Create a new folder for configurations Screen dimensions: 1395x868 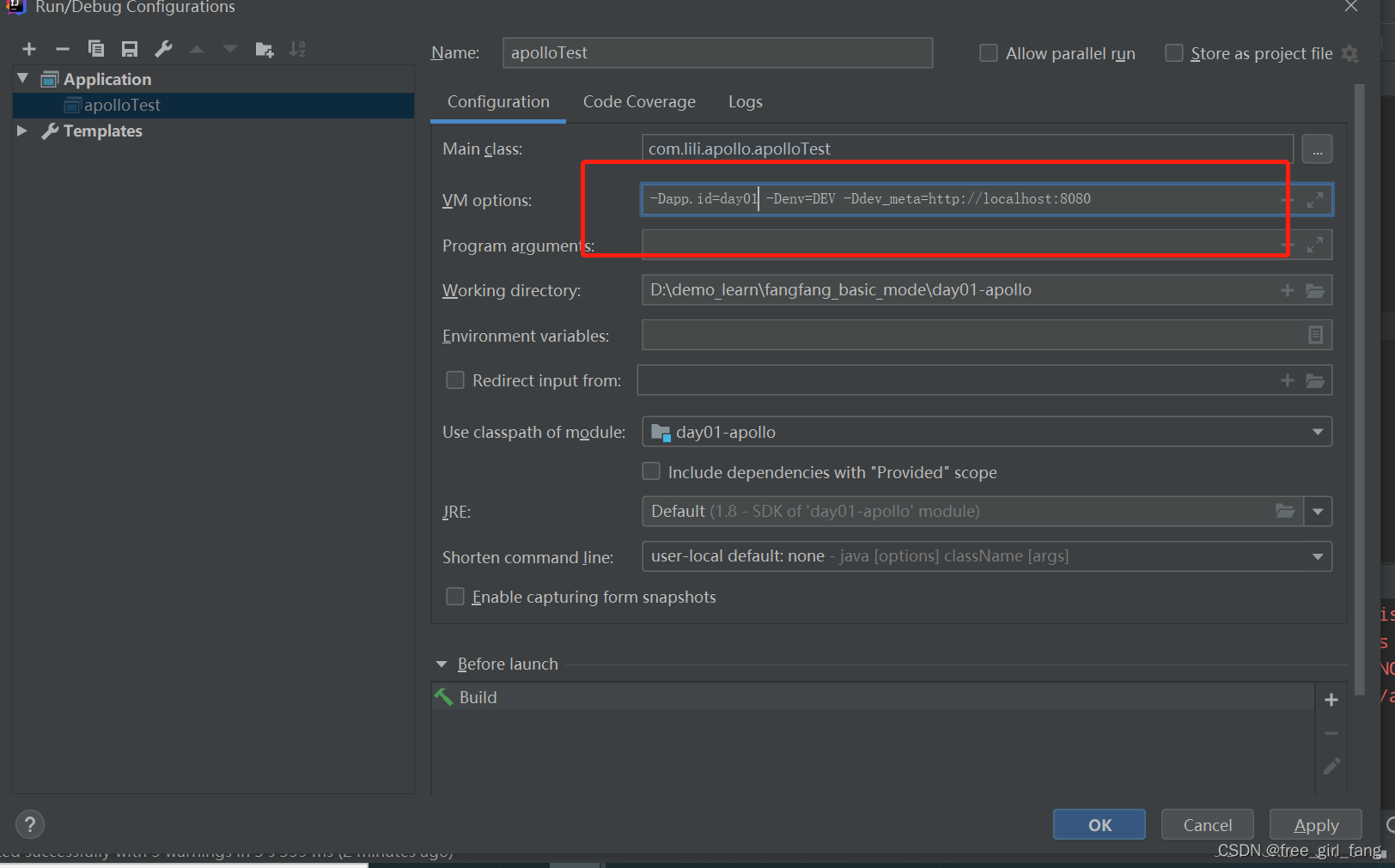point(265,49)
